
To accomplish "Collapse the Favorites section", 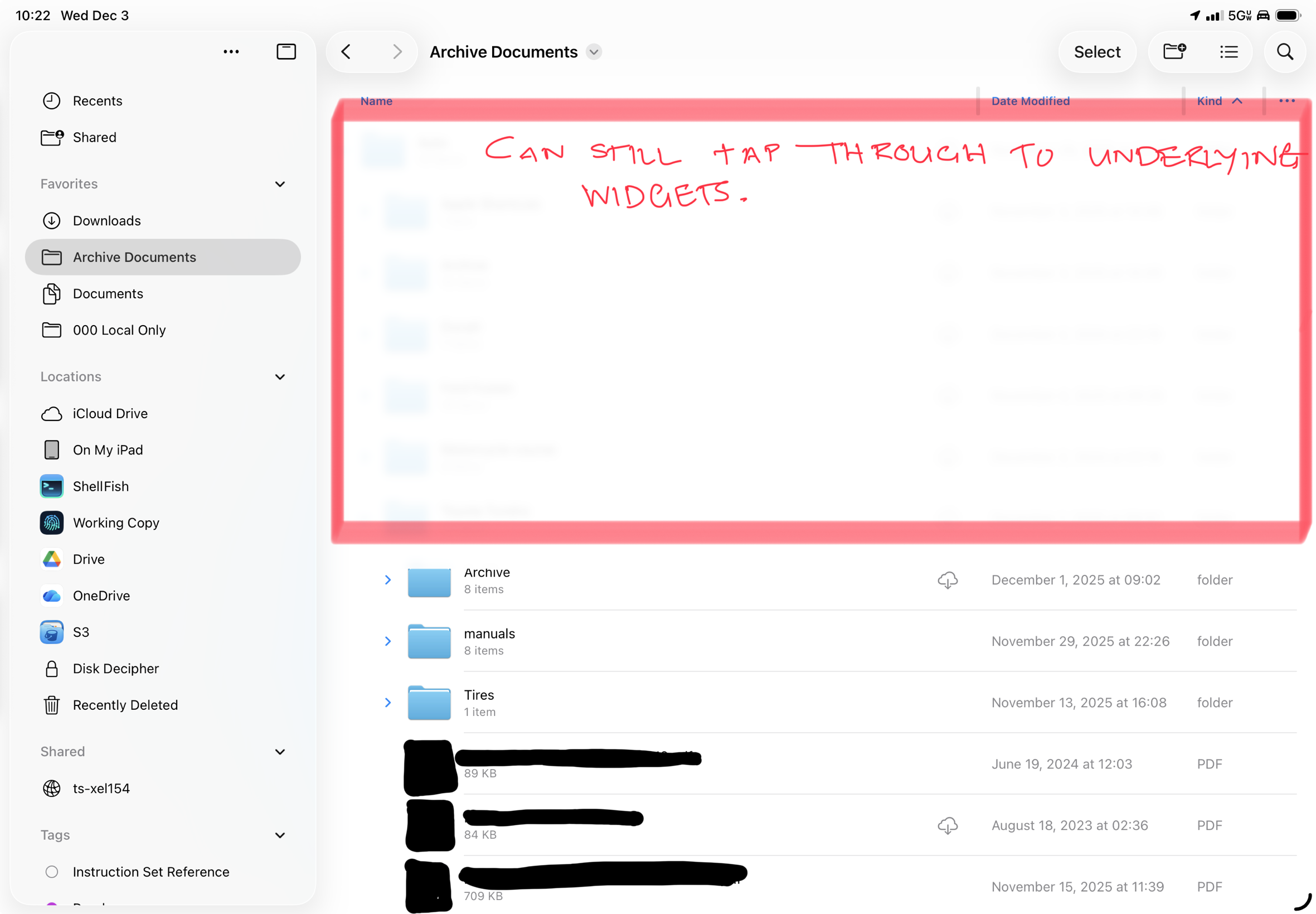I will (280, 184).
